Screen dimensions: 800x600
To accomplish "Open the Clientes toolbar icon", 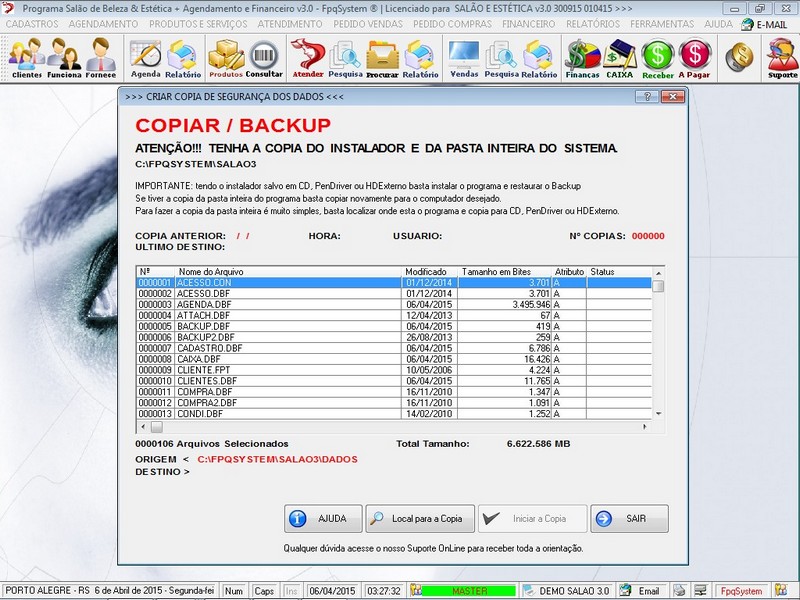I will pos(26,58).
